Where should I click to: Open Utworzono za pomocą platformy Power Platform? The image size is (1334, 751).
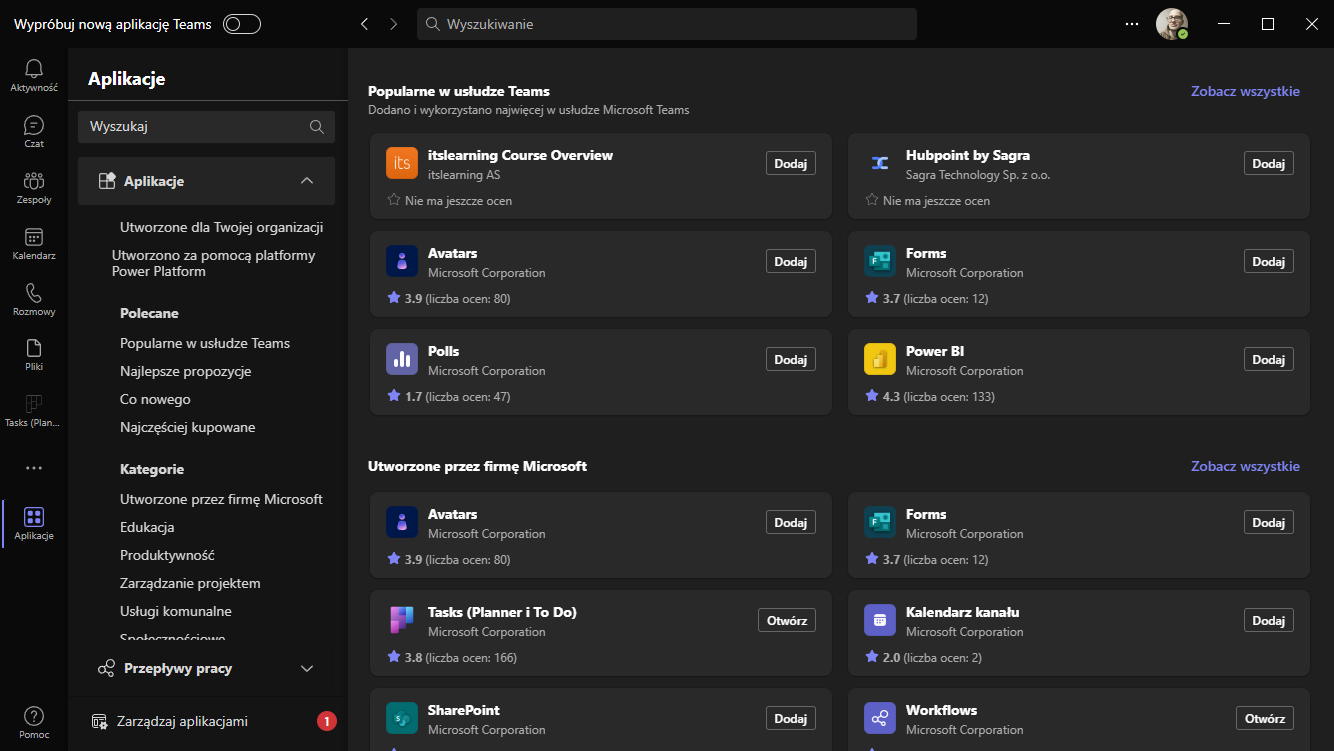click(x=213, y=263)
